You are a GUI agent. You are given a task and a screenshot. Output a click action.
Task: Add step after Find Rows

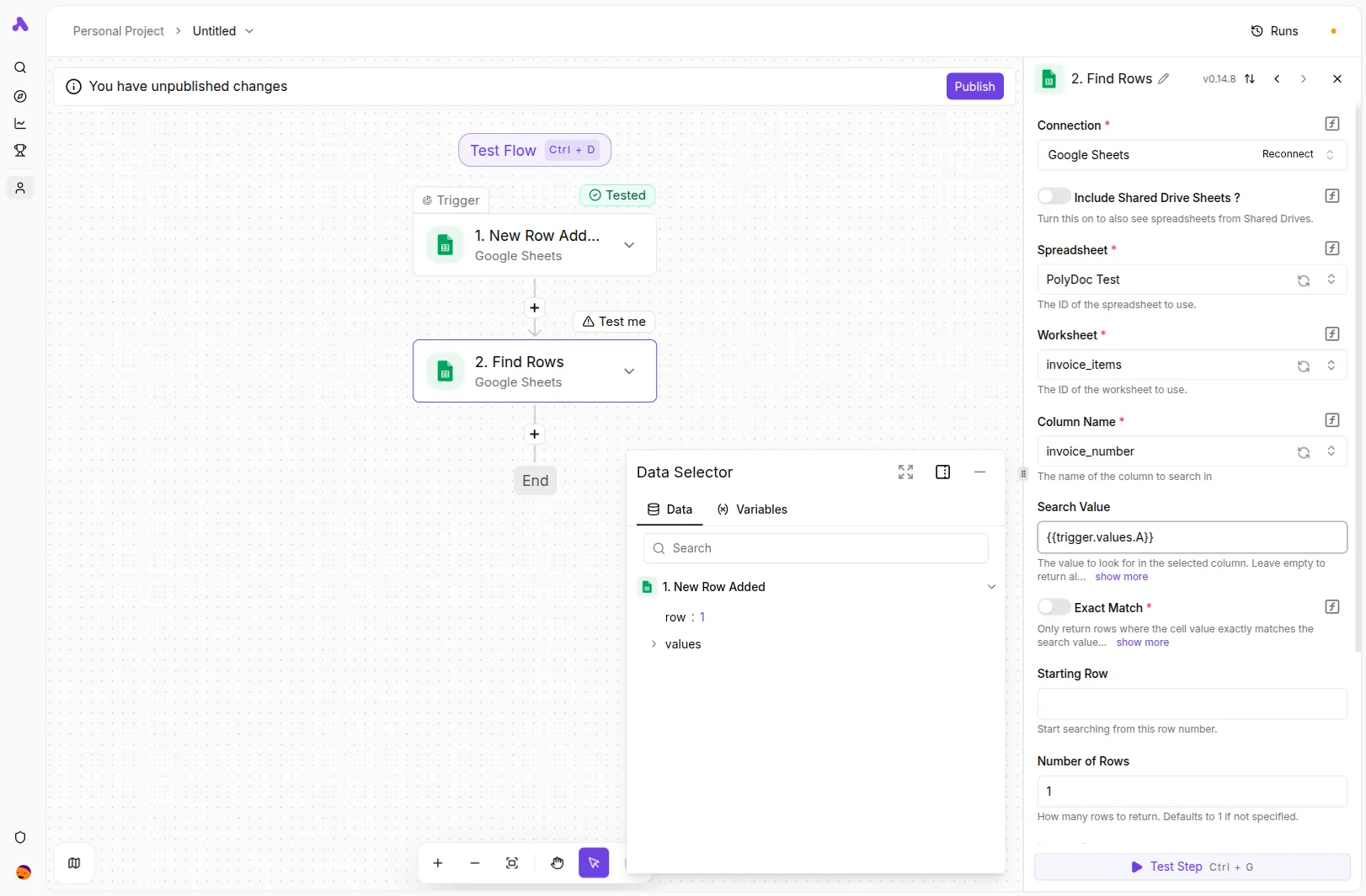pos(535,435)
